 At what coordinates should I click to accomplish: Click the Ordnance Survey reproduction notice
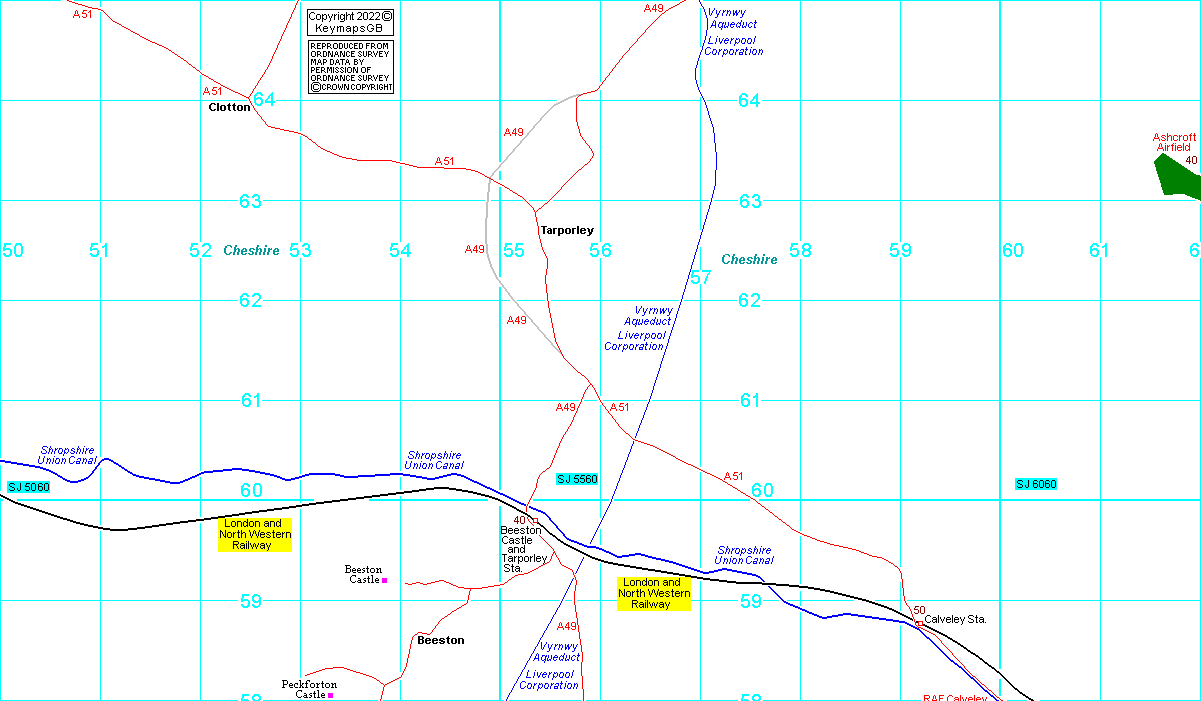click(x=350, y=67)
